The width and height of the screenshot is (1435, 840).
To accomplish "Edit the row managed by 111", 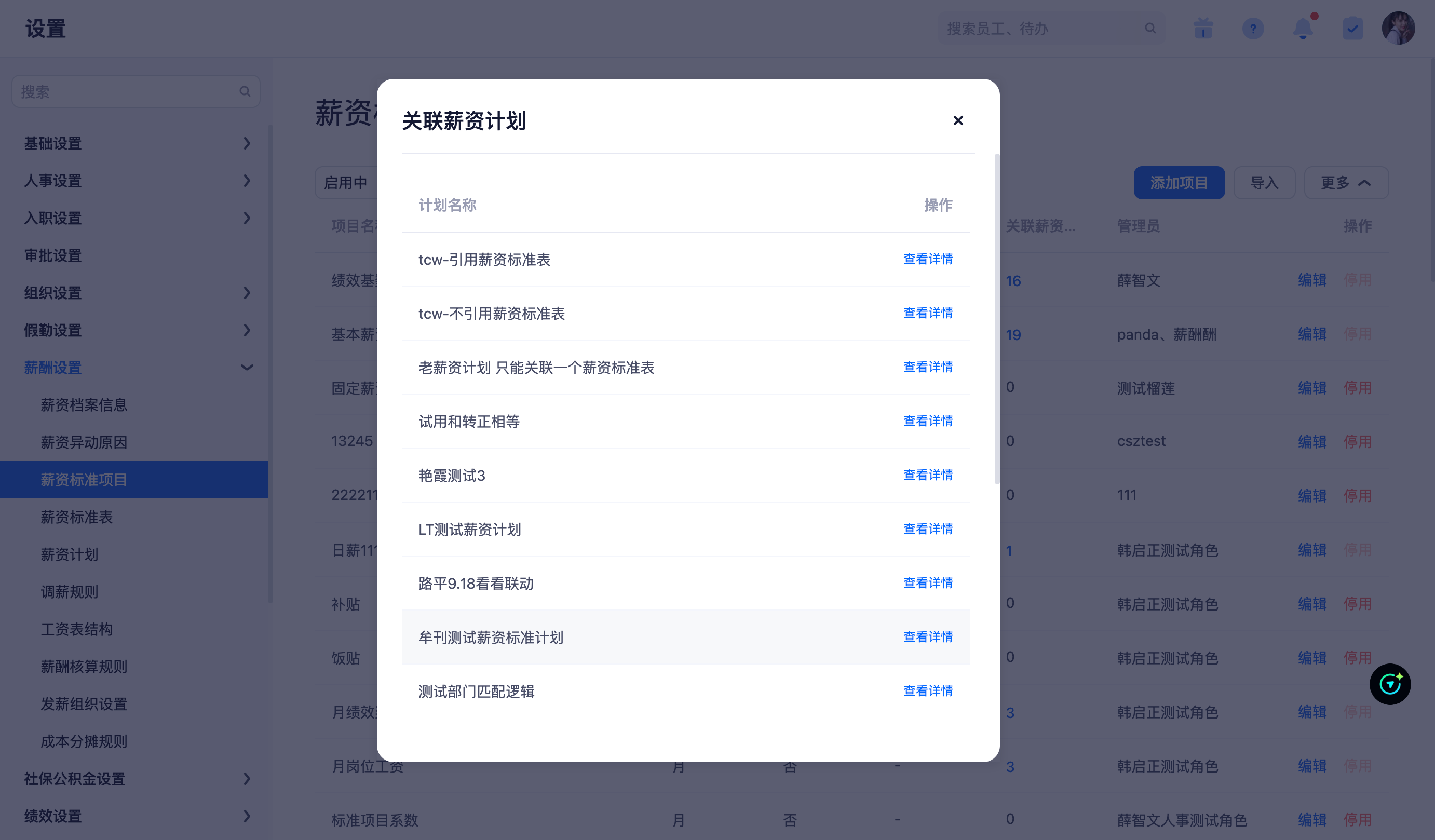I will 1312,495.
